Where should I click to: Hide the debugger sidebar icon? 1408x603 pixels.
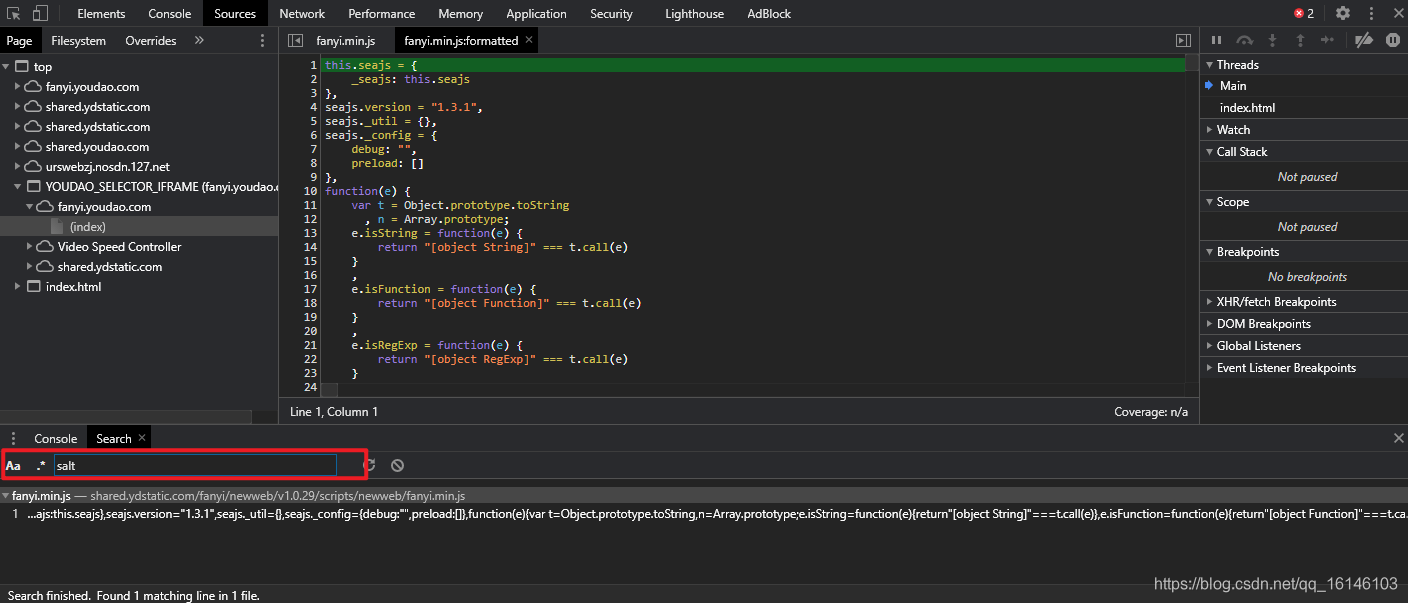(1183, 40)
